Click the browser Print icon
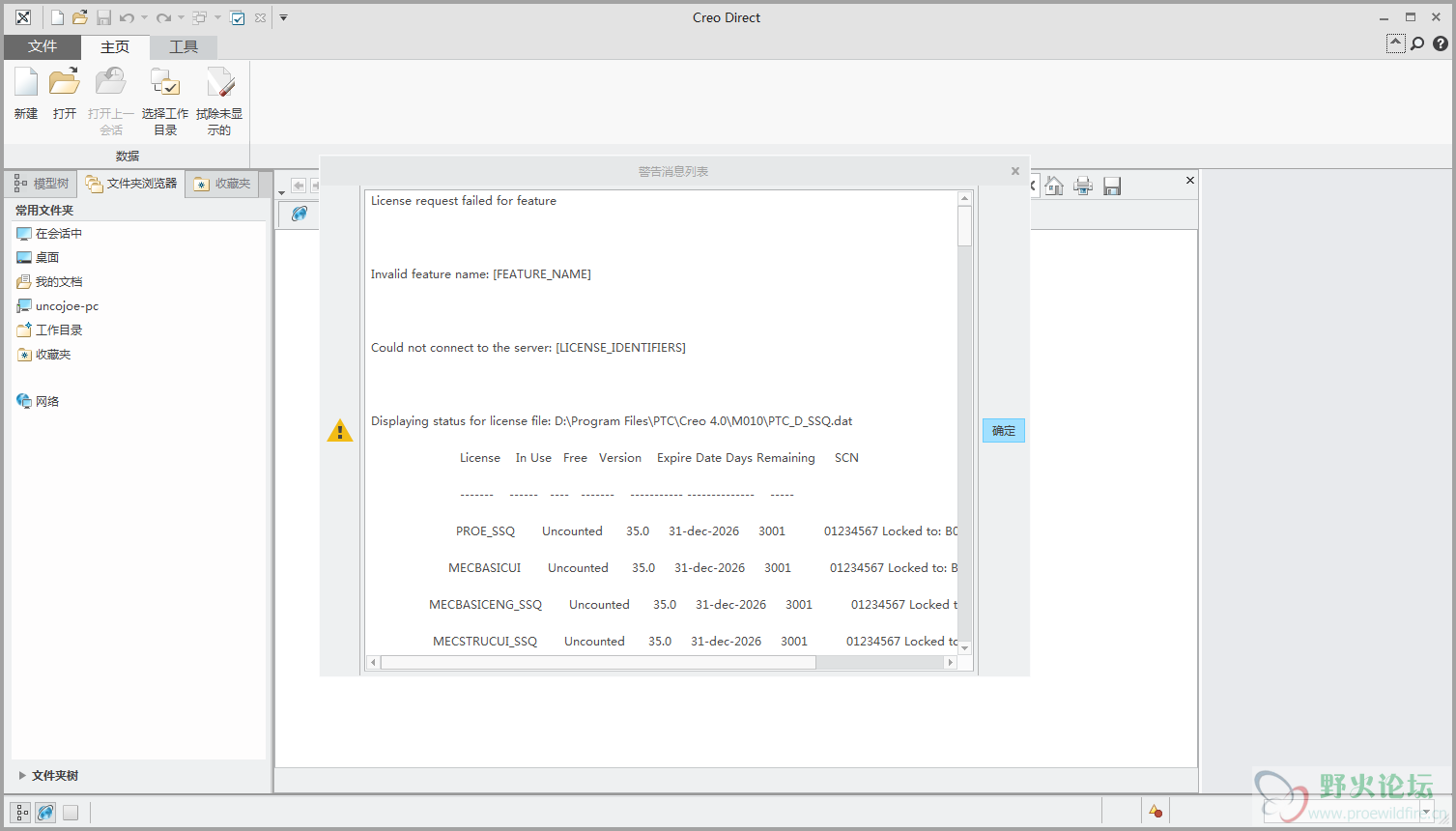The width and height of the screenshot is (1456, 831). click(1083, 186)
